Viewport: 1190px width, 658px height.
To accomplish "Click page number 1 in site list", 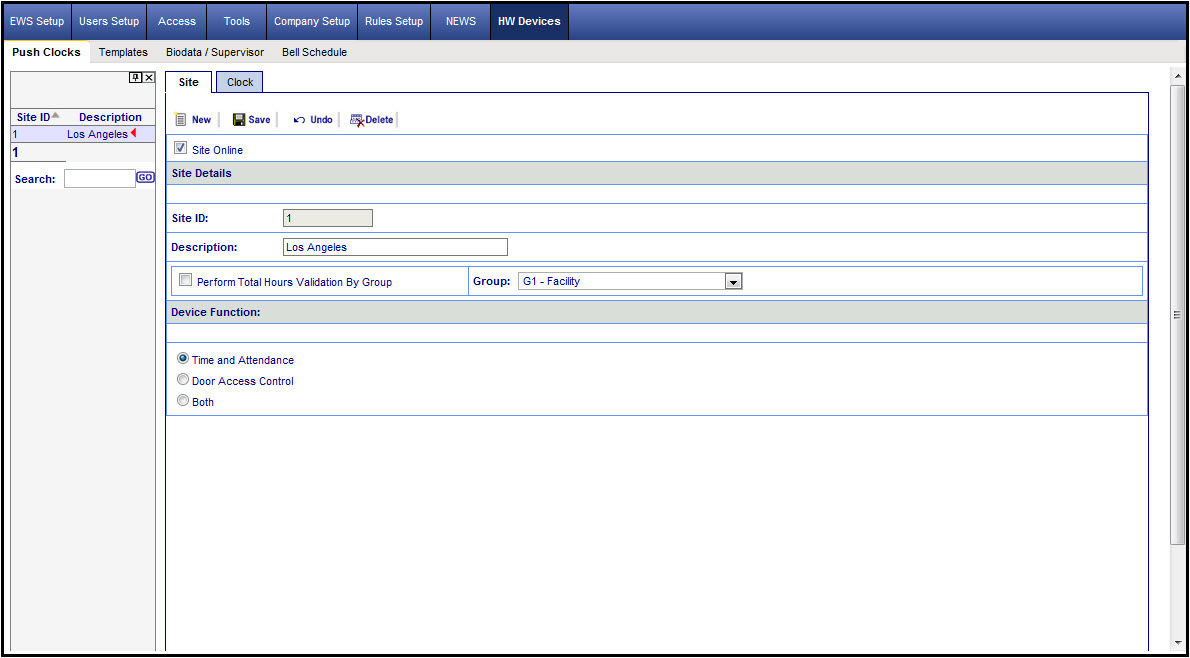I will point(15,153).
